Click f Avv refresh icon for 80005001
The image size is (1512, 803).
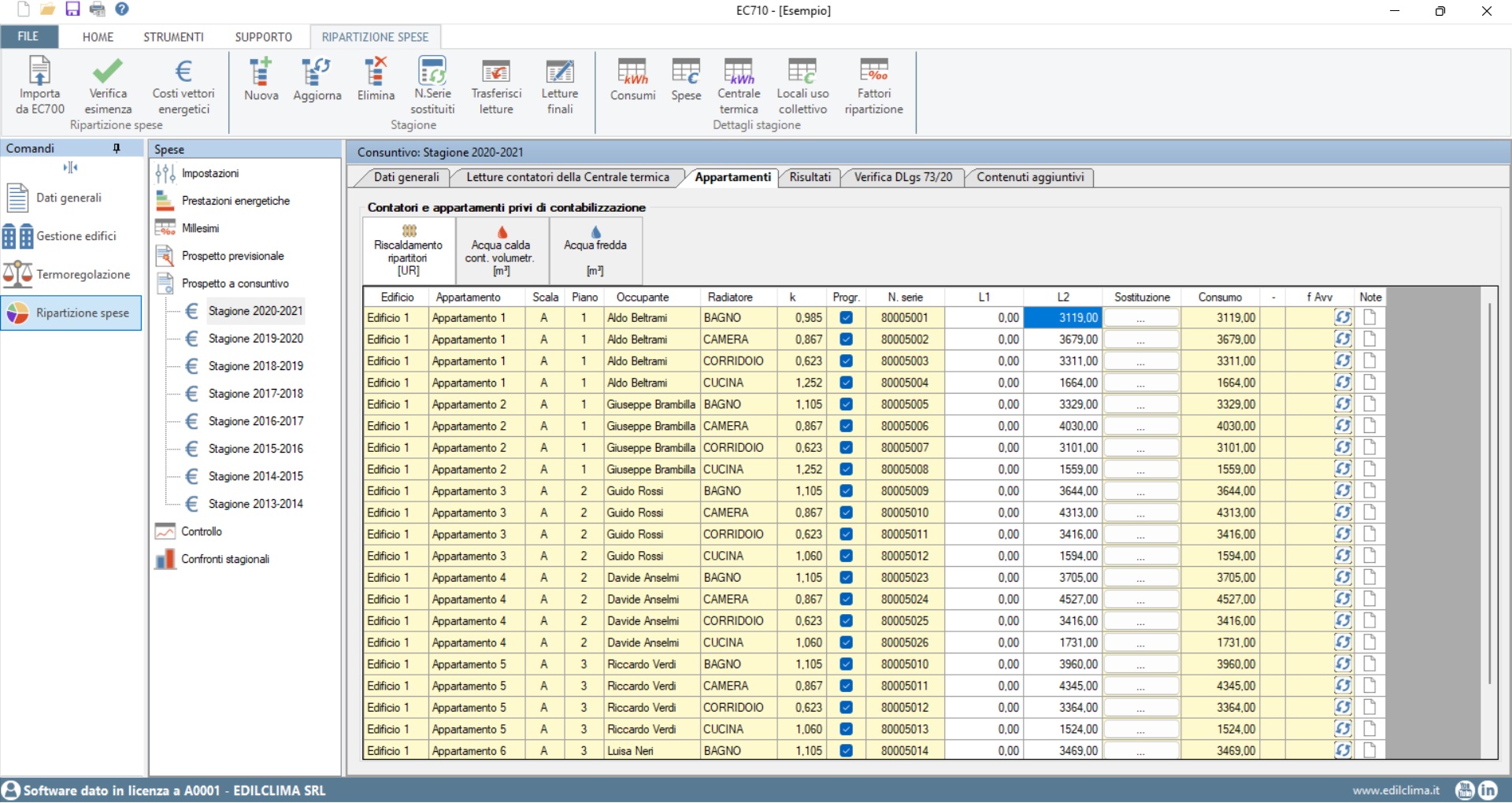pyautogui.click(x=1343, y=317)
